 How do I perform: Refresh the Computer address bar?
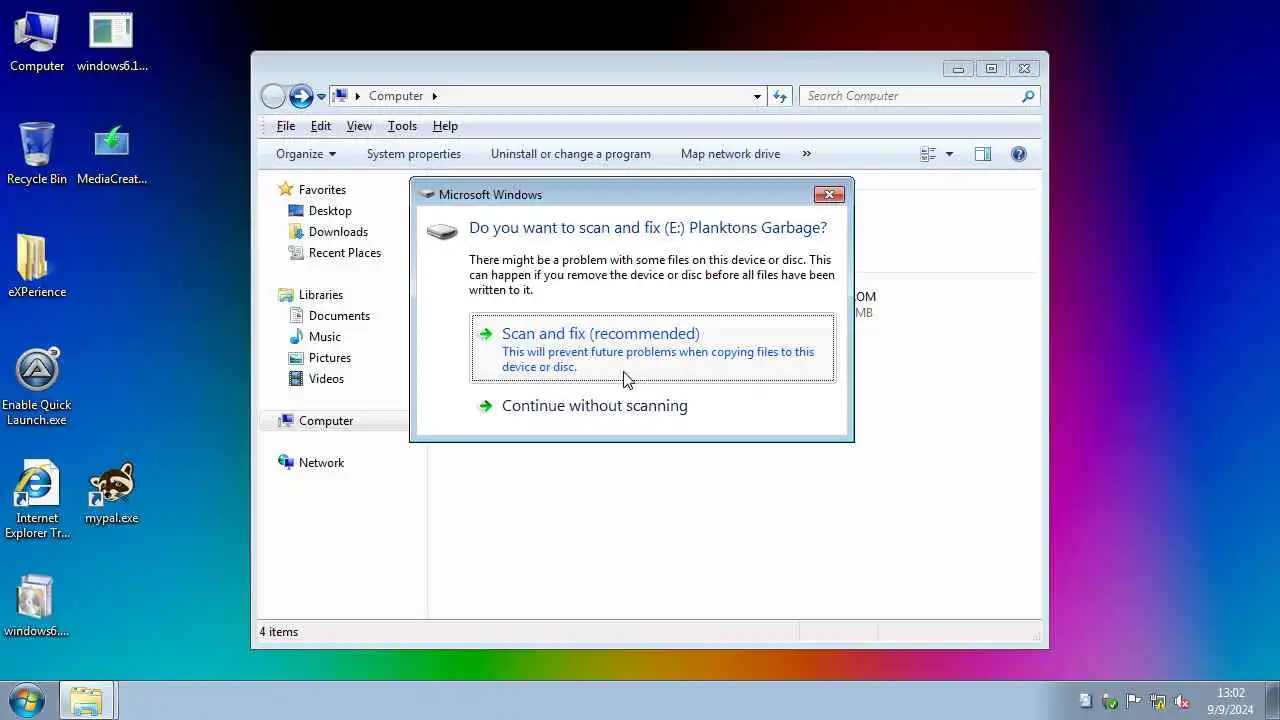pos(780,96)
